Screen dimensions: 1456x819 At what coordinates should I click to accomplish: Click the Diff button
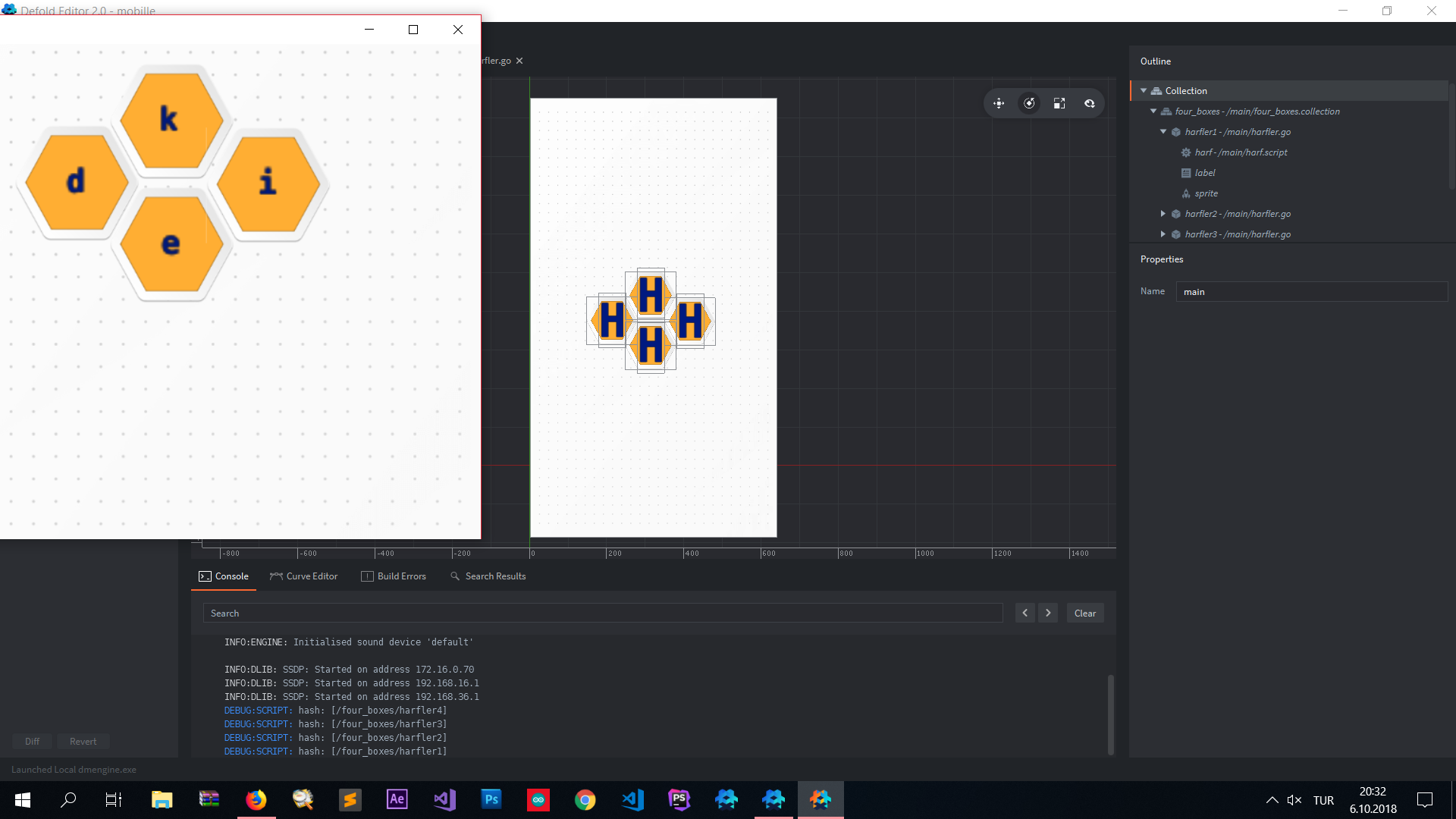coord(32,742)
